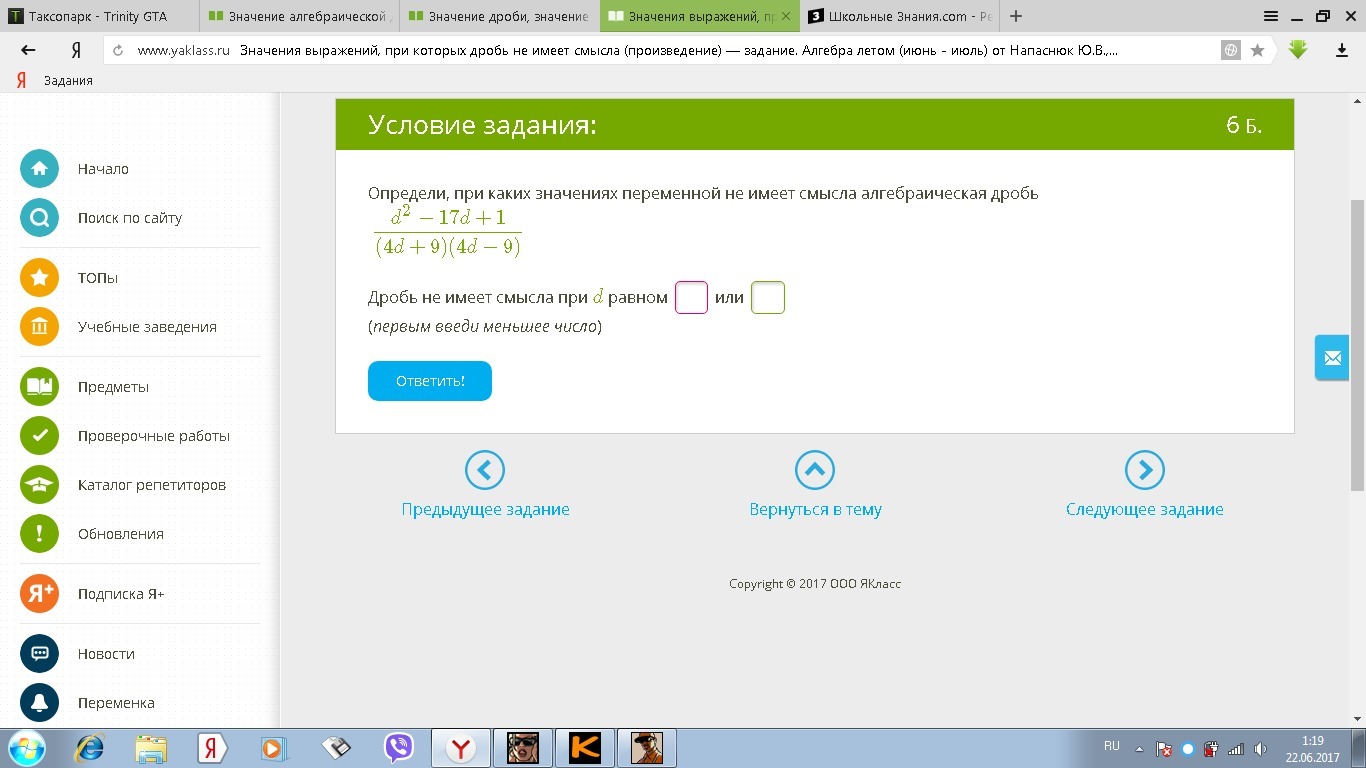Click Проверочные работы checkmark icon

40,436
